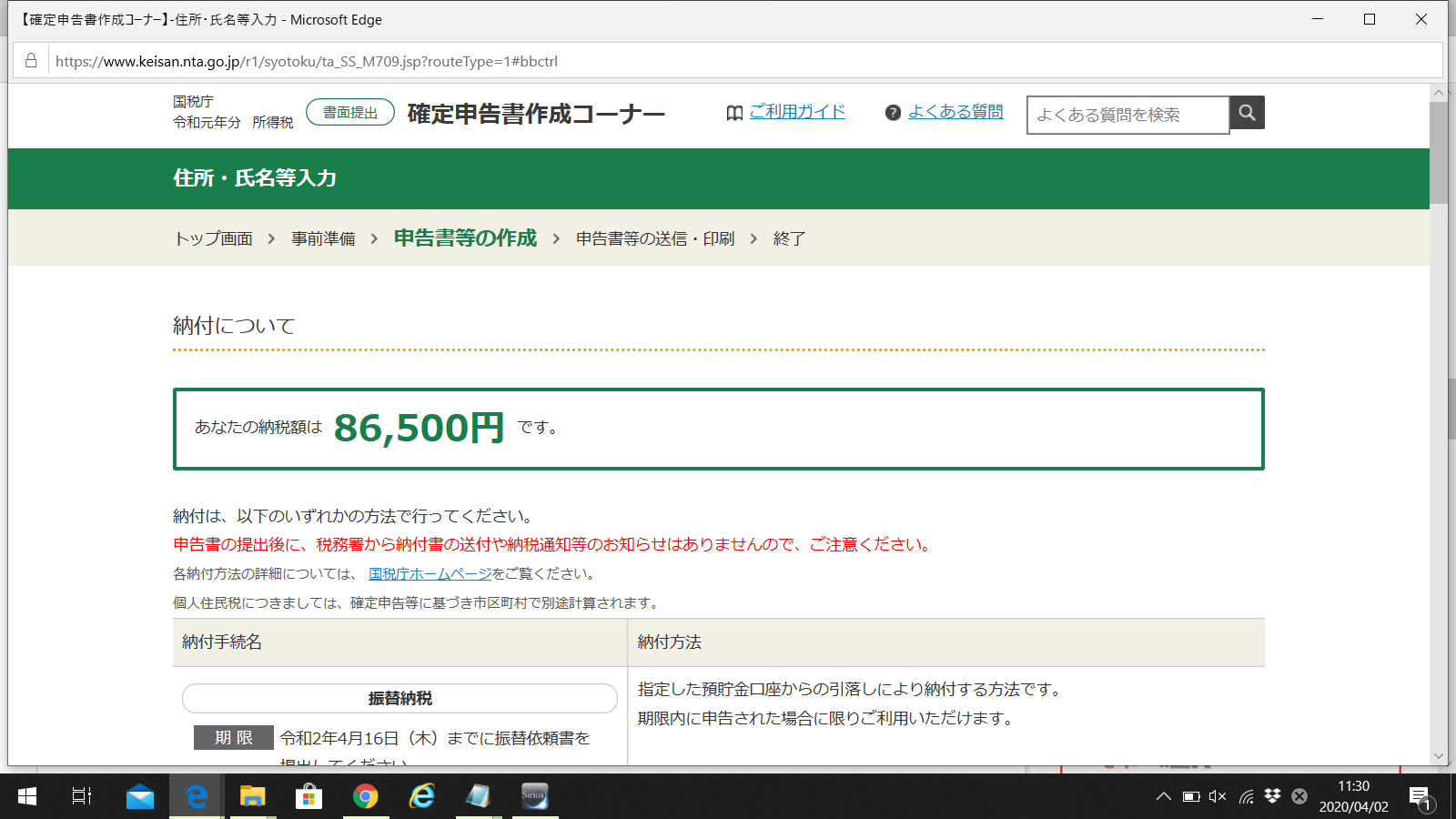Screen dimensions: 1456x819
Task: Click the scrollbar down arrow
Action: pos(1439,755)
